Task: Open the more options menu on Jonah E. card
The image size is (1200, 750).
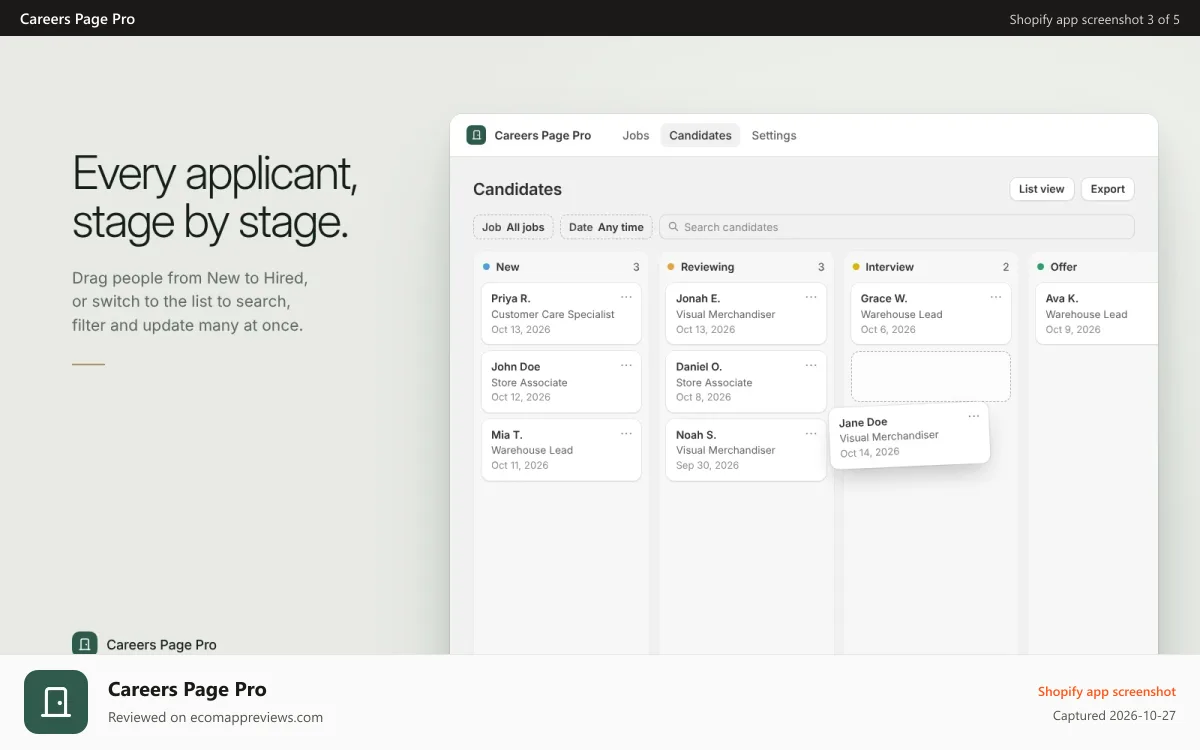Action: pyautogui.click(x=811, y=297)
